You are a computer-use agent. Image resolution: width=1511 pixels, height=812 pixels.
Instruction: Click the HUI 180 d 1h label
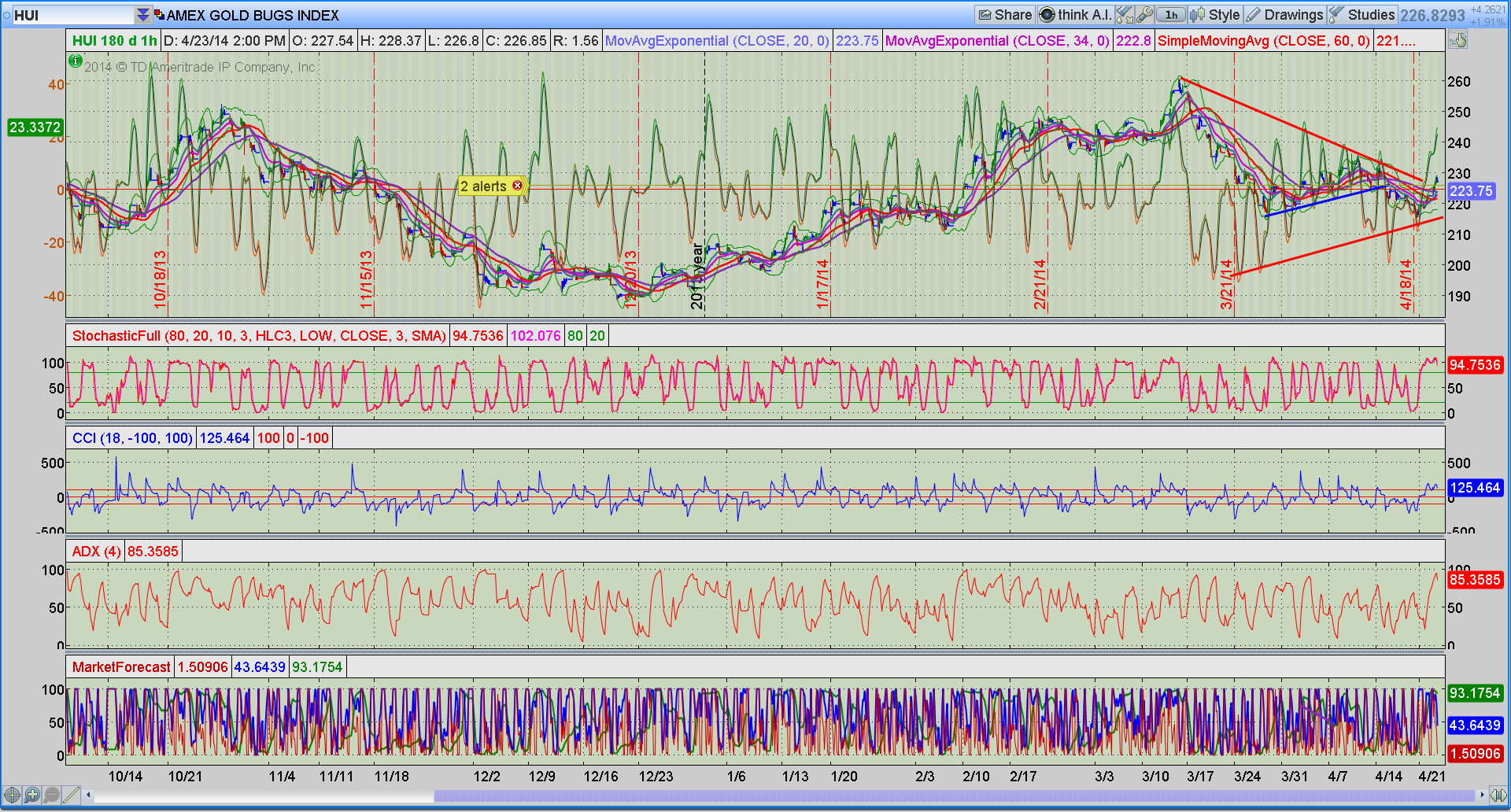tap(114, 41)
